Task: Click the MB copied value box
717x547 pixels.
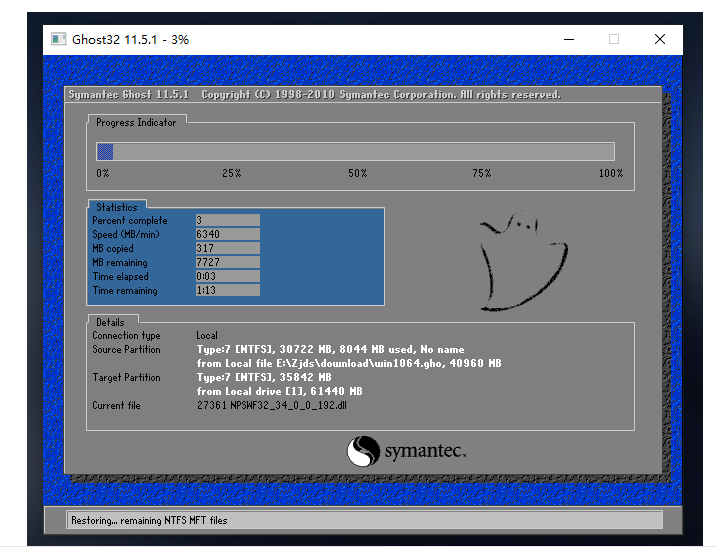Action: [x=227, y=248]
